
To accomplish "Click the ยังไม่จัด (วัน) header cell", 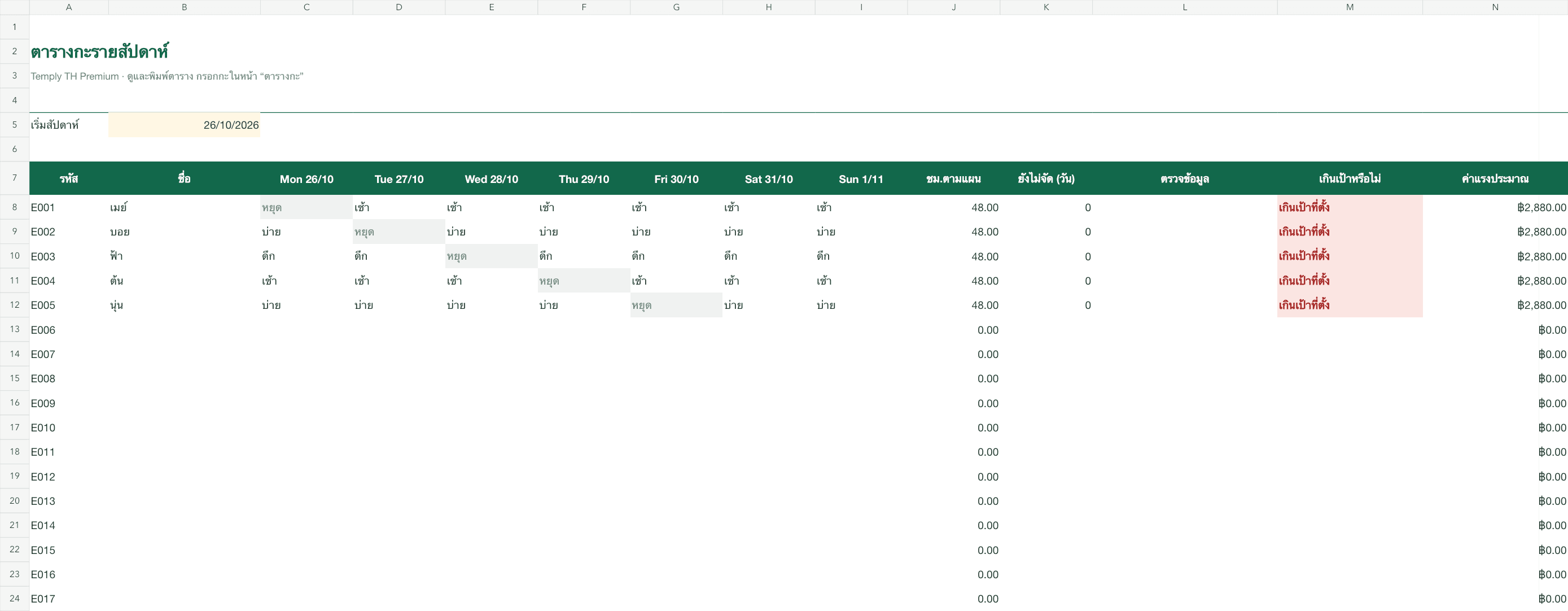I will pyautogui.click(x=1046, y=178).
